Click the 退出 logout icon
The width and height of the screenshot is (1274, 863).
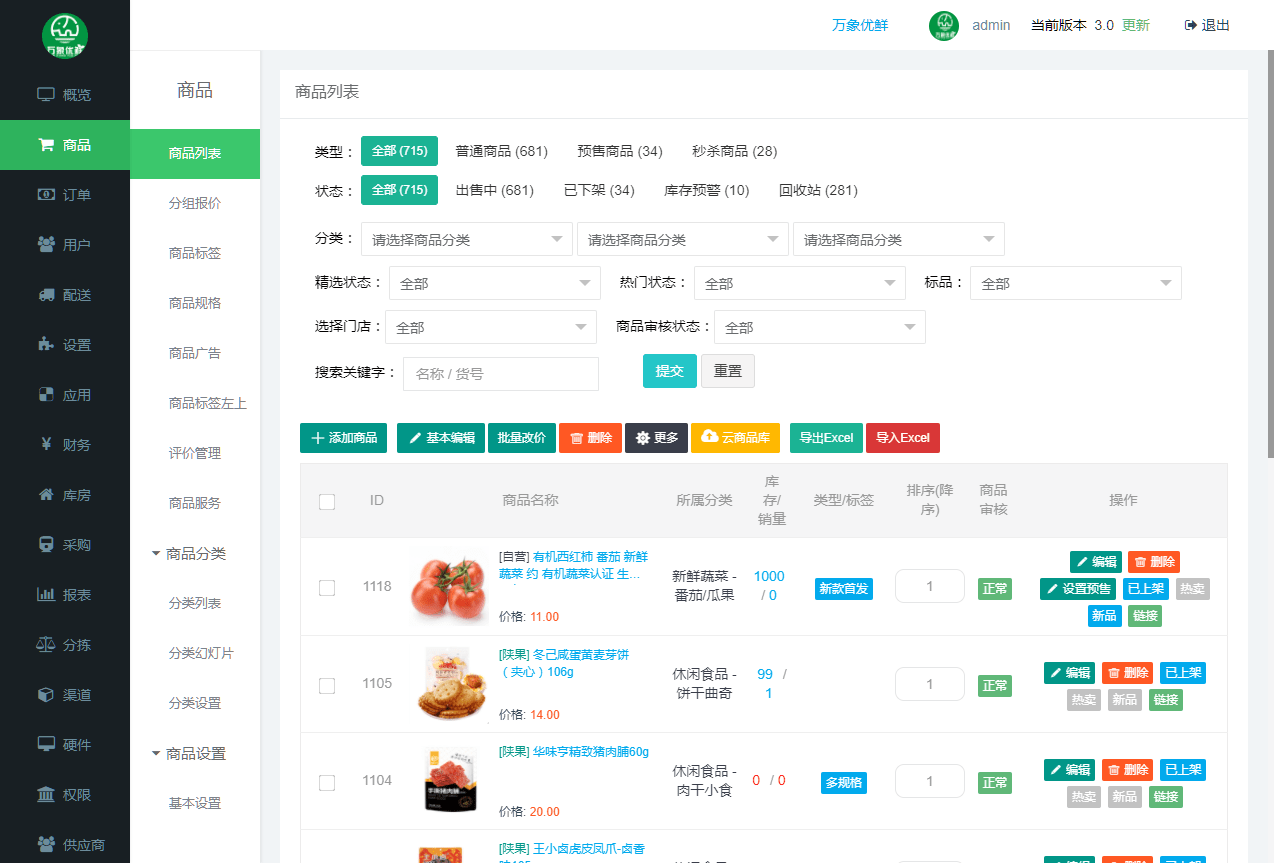pos(1190,26)
